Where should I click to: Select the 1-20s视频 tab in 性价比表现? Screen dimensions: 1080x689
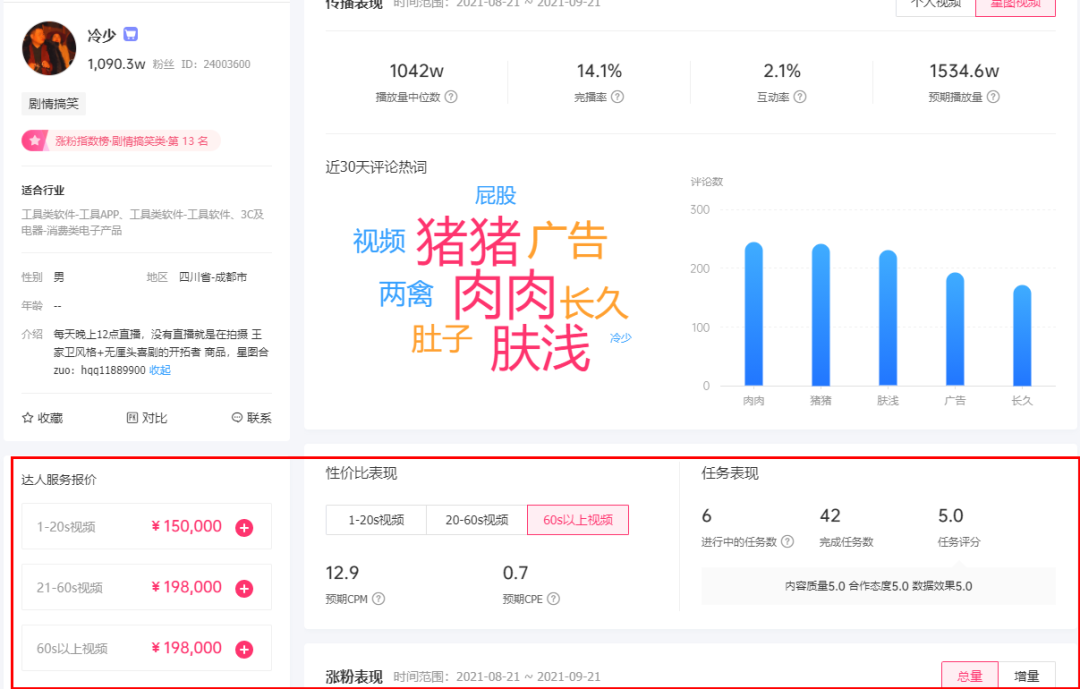[x=376, y=520]
